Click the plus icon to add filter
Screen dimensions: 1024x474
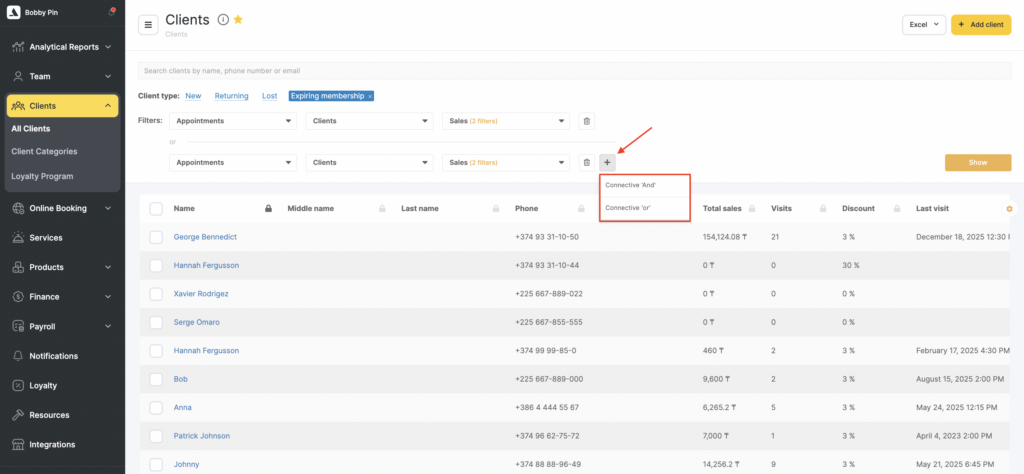click(607, 162)
